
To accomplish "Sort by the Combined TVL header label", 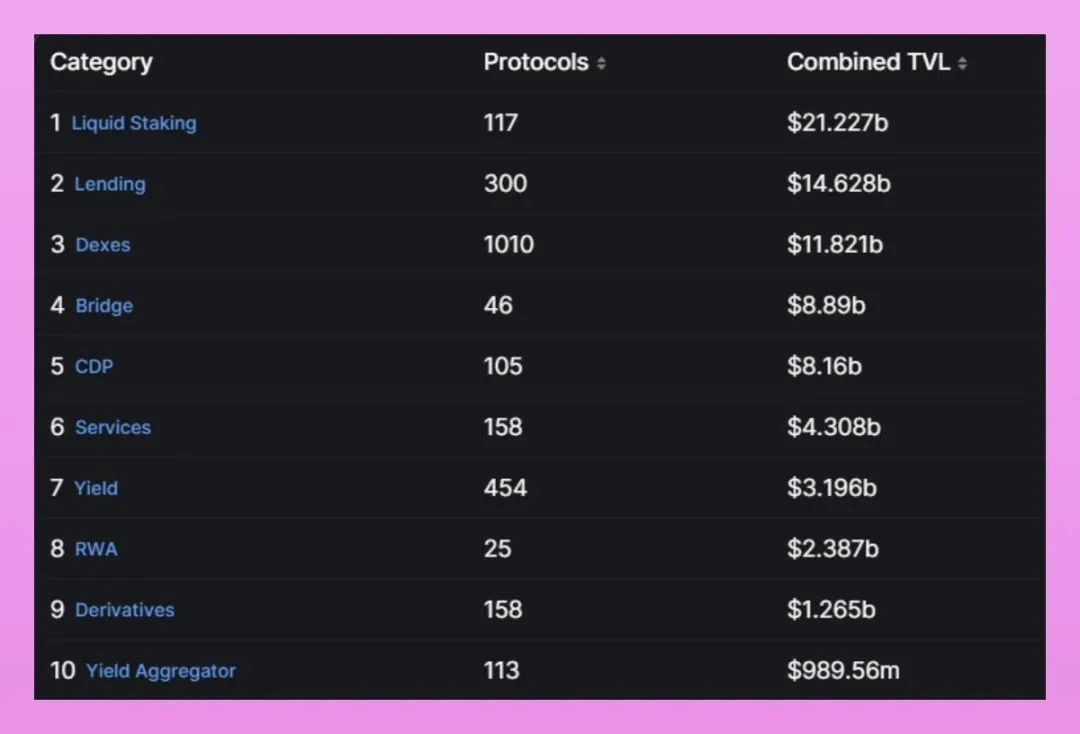I will tap(868, 62).
